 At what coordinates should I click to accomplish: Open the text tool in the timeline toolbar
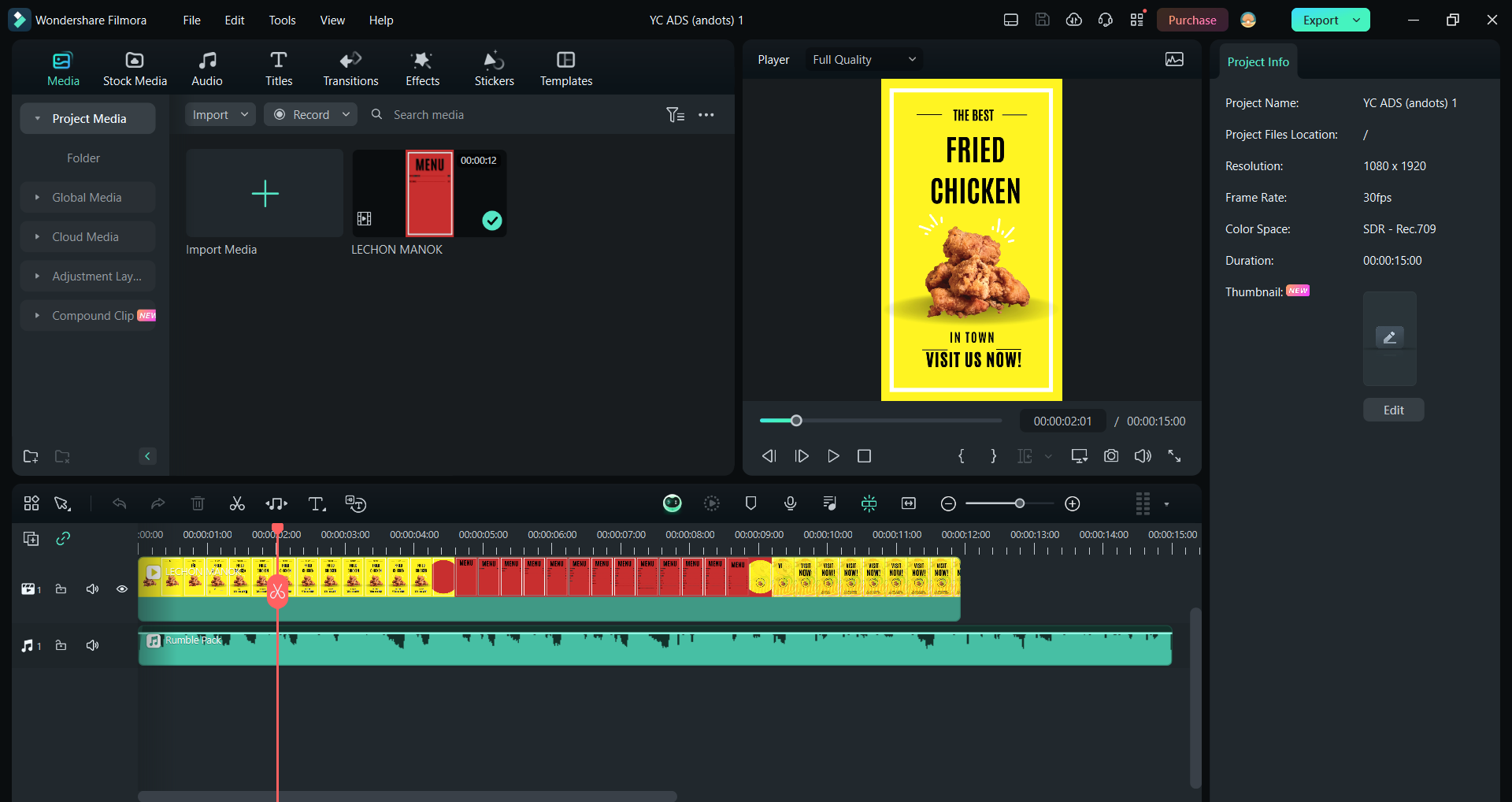point(317,504)
